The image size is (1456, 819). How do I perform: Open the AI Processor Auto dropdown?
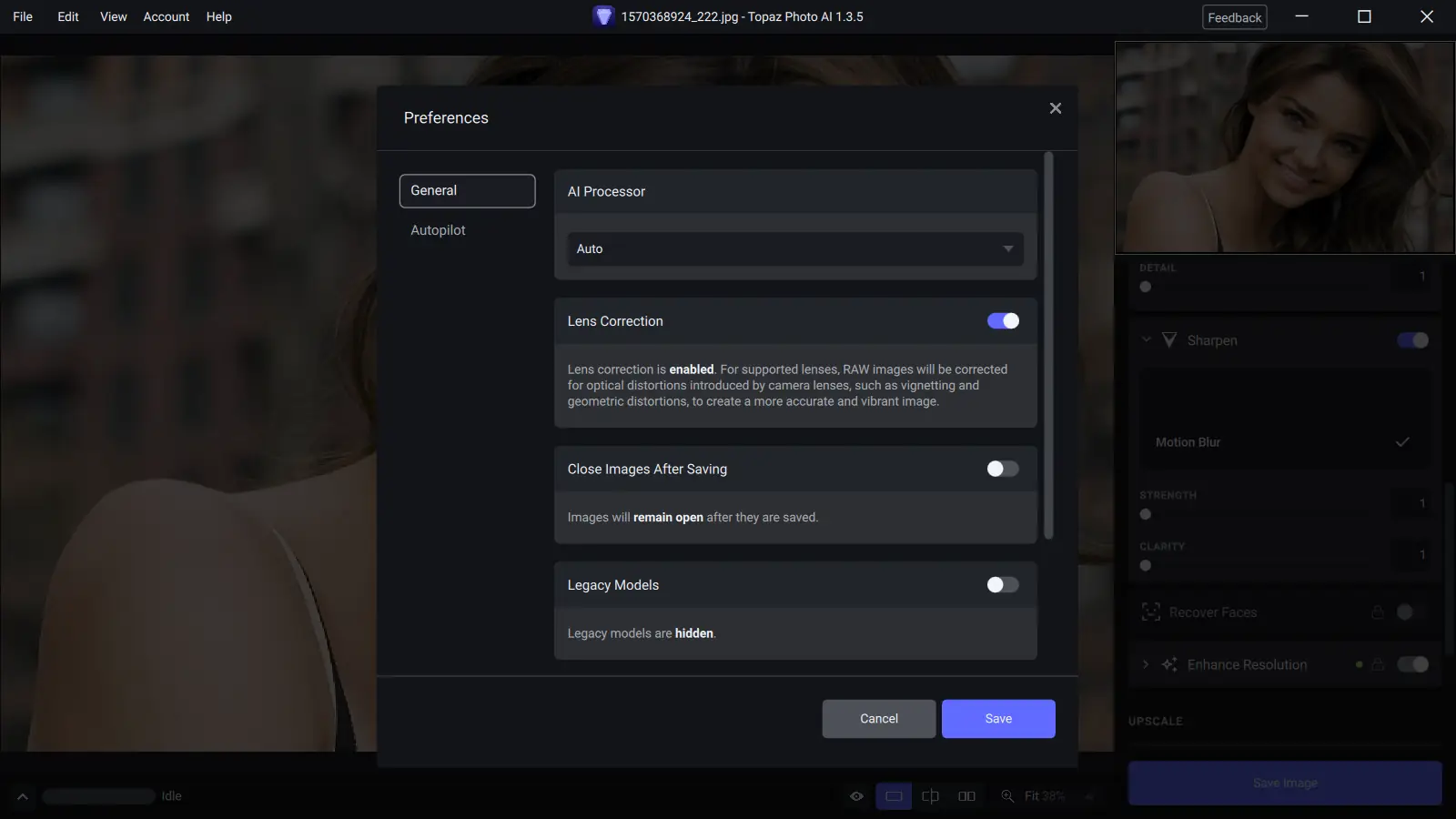pos(795,248)
